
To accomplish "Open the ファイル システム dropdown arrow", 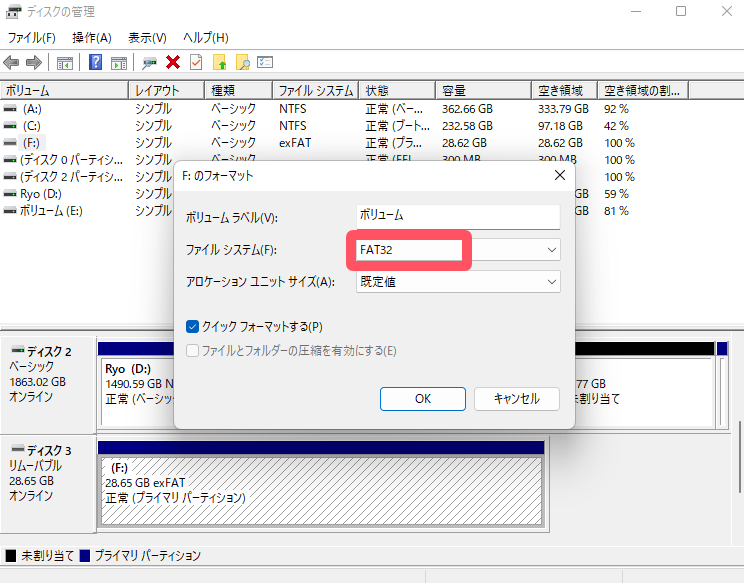I will click(551, 250).
